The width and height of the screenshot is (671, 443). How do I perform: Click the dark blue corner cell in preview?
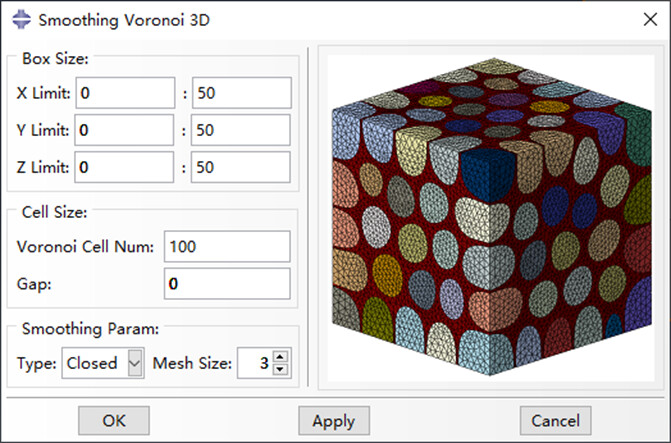click(x=487, y=175)
